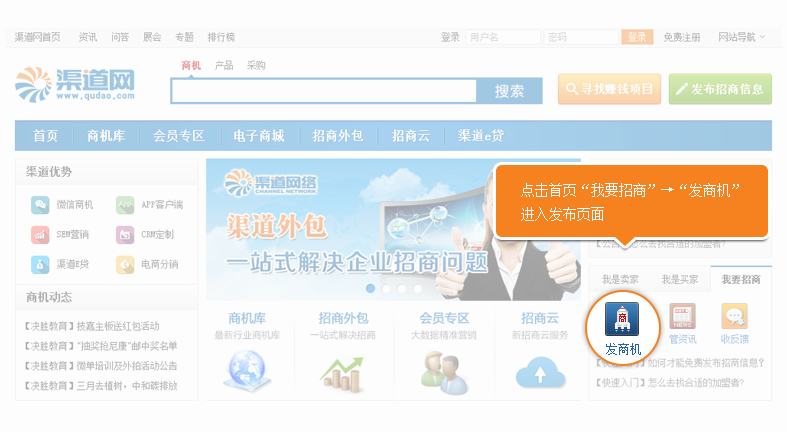
Task: Switch to the 我要招商 tab
Action: point(741,279)
